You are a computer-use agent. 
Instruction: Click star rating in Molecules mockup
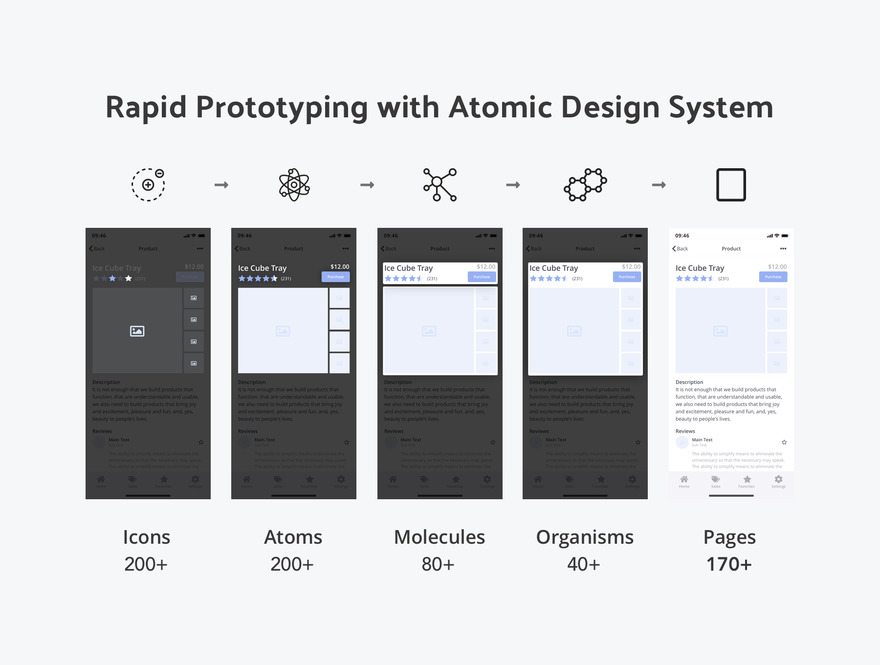(404, 278)
